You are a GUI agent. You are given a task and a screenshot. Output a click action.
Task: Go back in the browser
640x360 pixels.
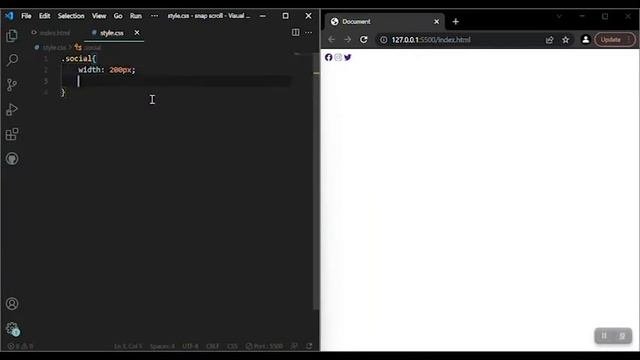pos(331,40)
